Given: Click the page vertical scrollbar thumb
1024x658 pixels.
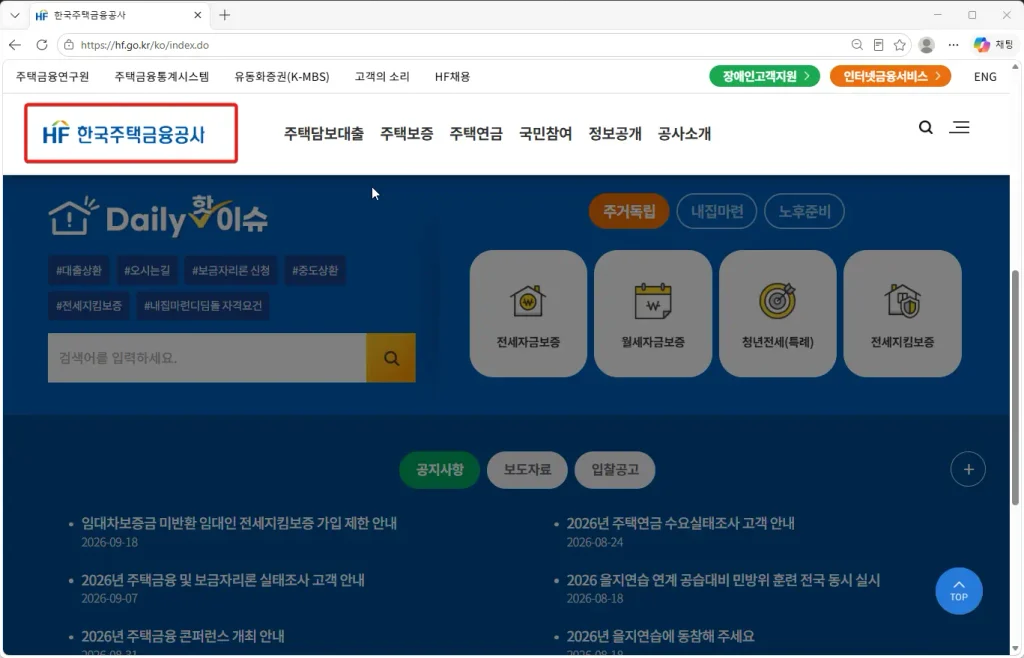Looking at the screenshot, I should coord(1015,387).
